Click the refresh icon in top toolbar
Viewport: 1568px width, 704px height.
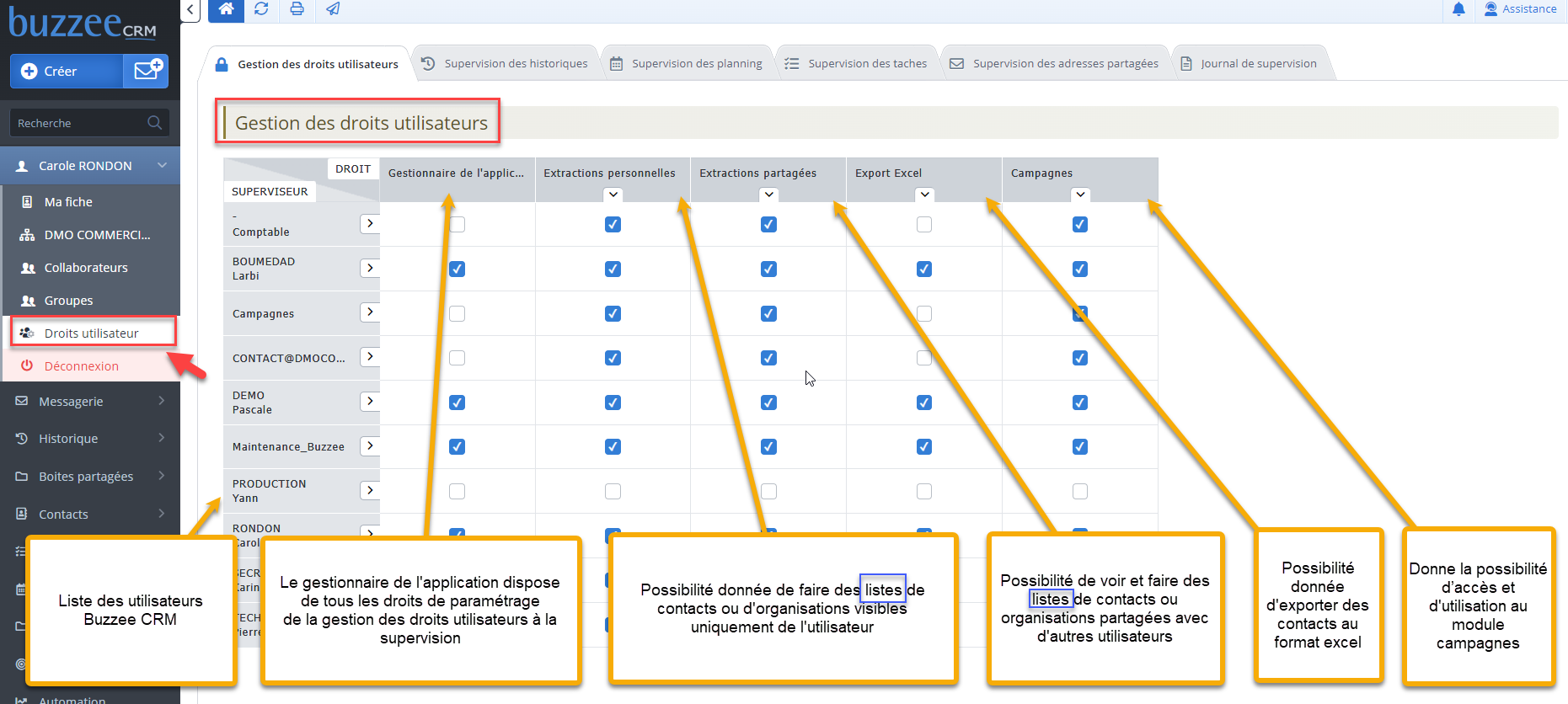[261, 9]
